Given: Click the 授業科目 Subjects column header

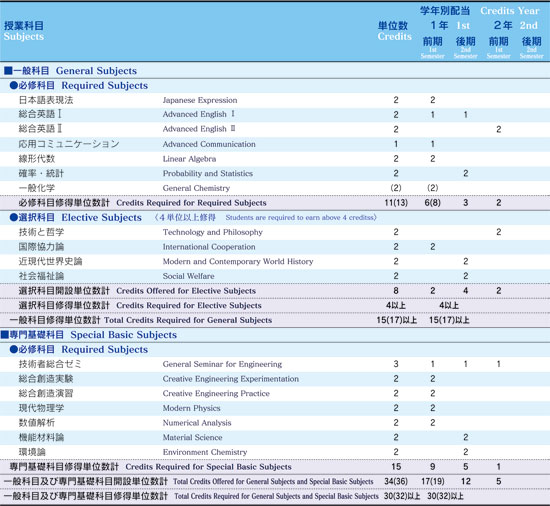Looking at the screenshot, I should coord(24,31).
